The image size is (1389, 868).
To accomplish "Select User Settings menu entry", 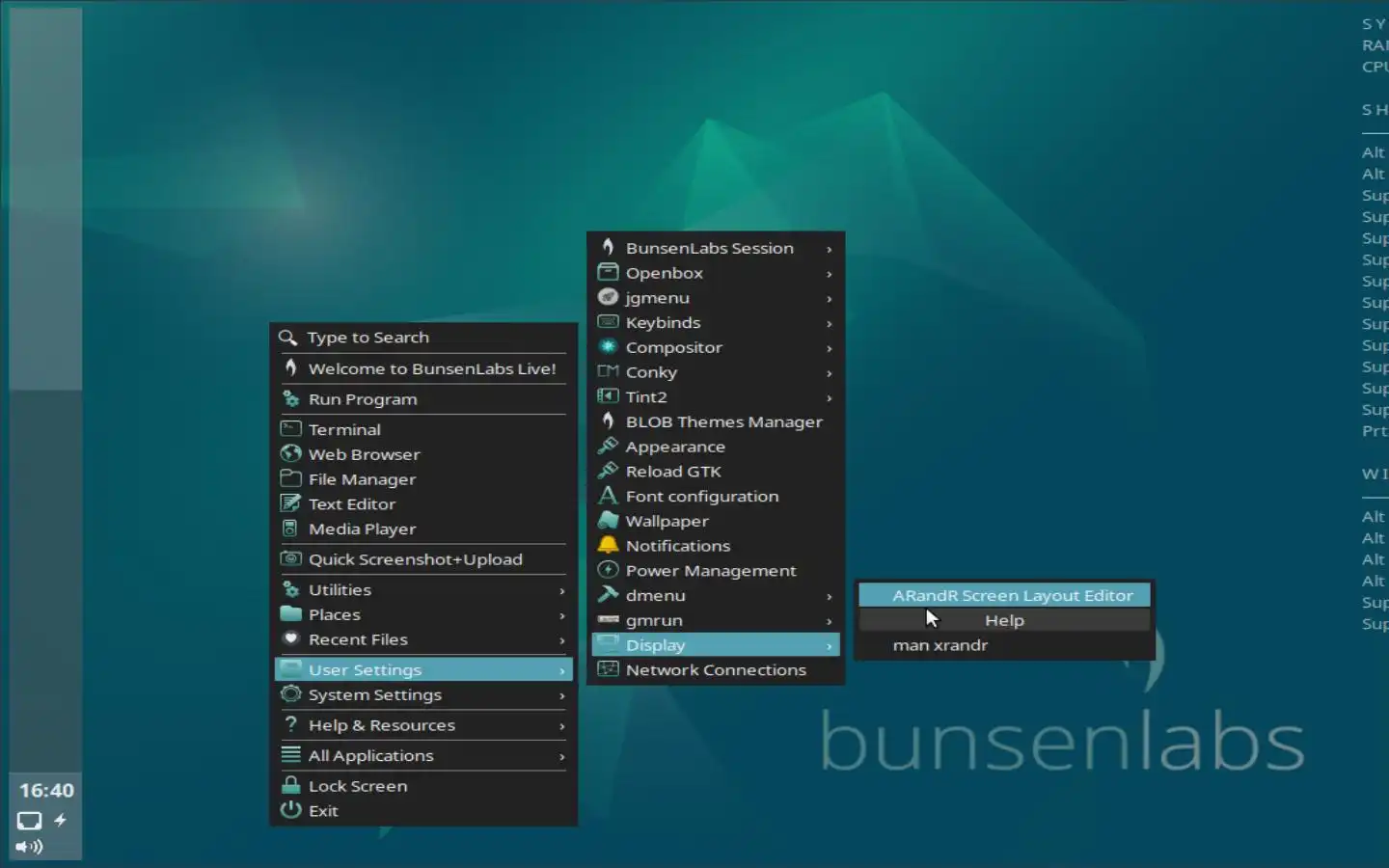I will (x=423, y=669).
